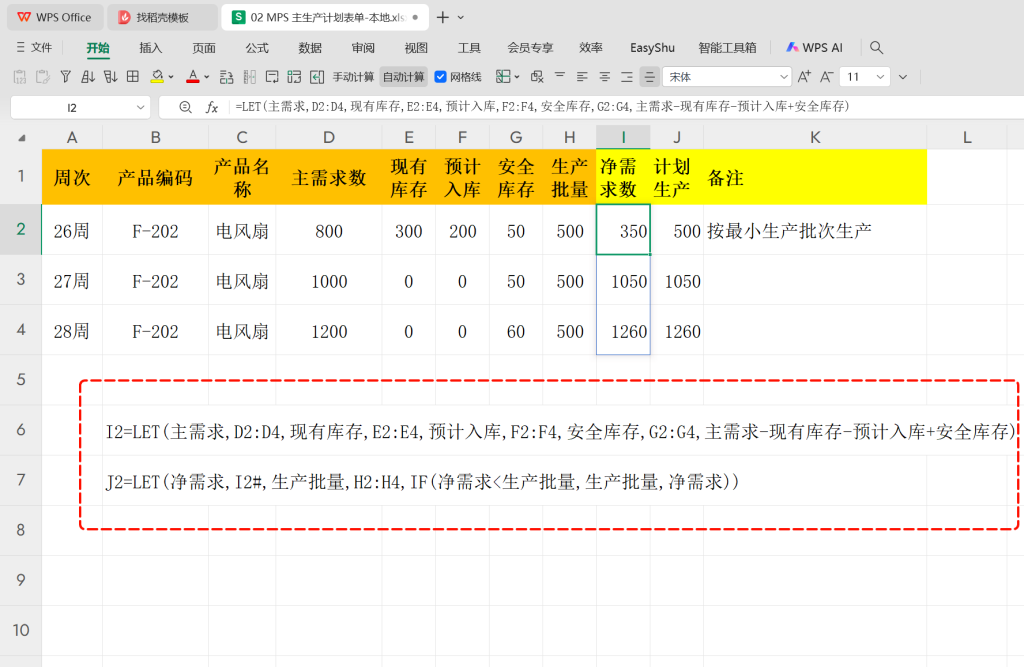Switch to the 页面 page tab
1024x667 pixels.
pos(204,48)
